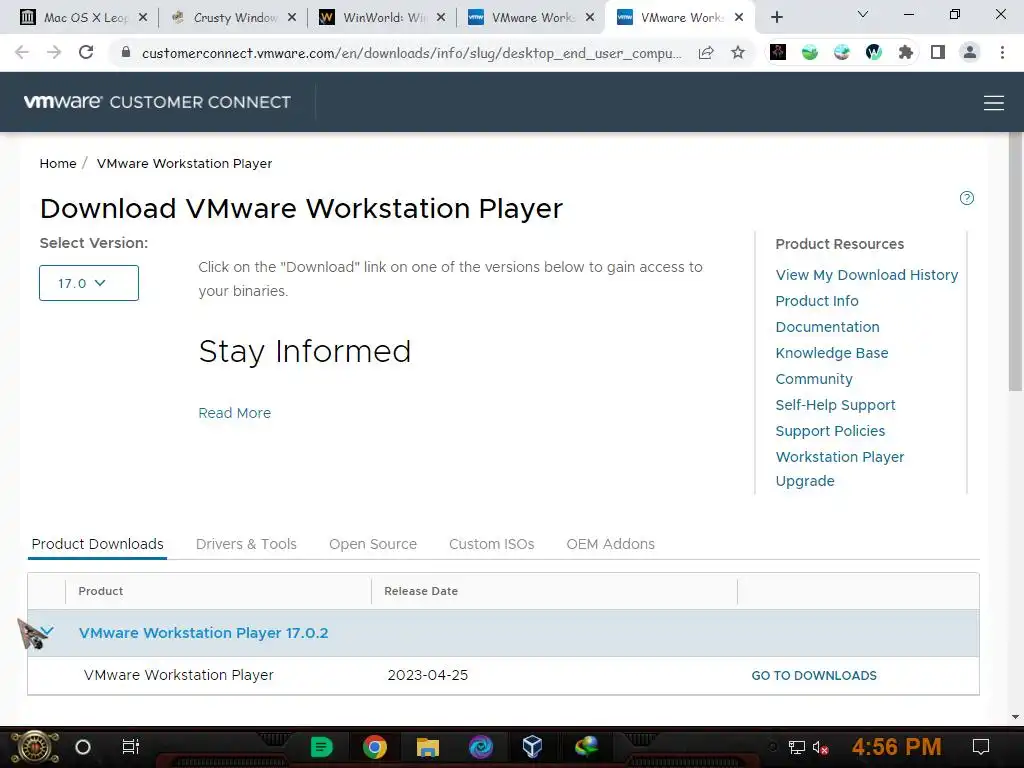1024x768 pixels.
Task: Bookmark this page with the star icon
Action: pos(738,52)
